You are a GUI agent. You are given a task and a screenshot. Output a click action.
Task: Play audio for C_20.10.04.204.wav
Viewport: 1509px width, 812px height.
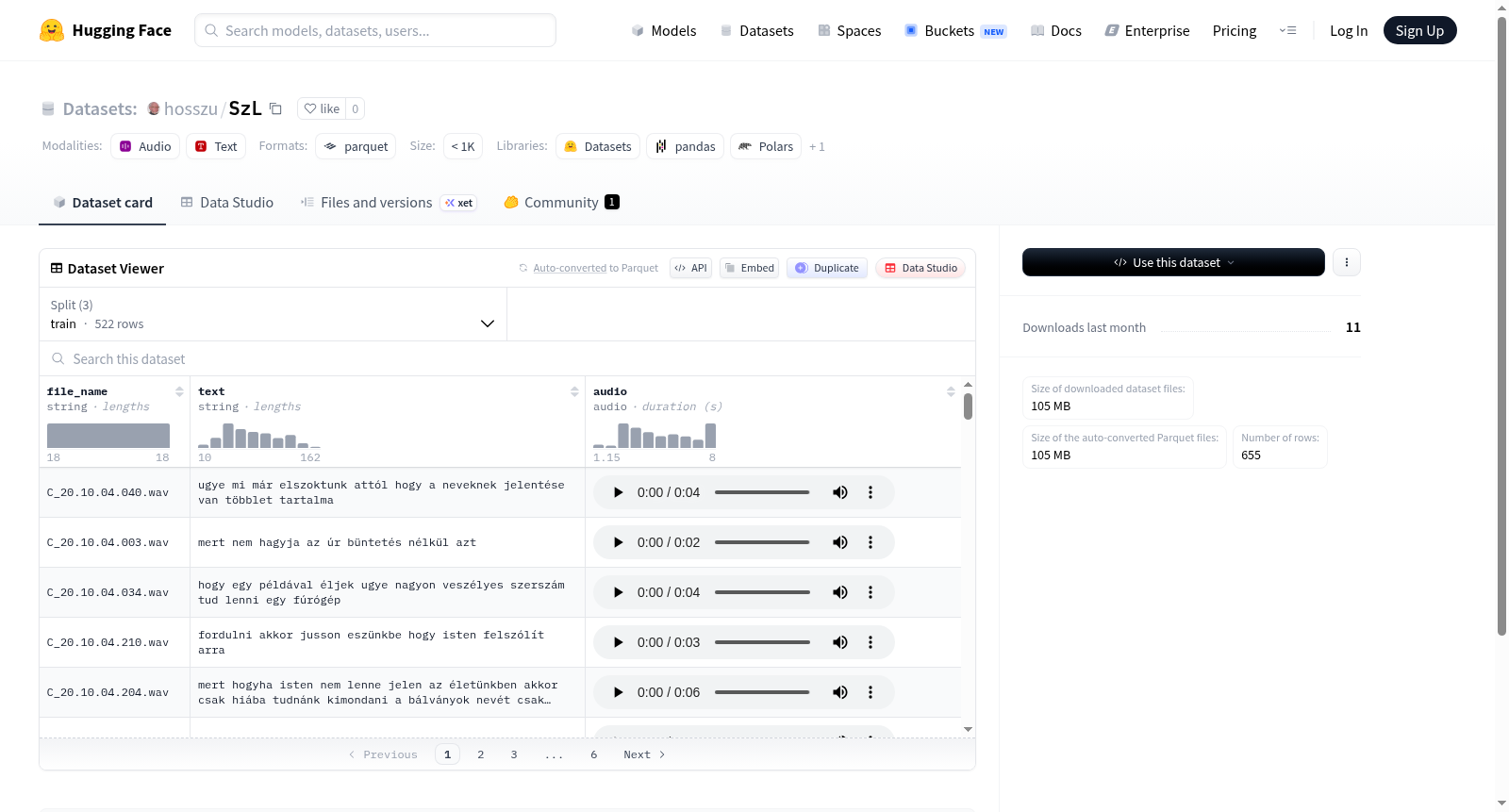pyautogui.click(x=618, y=692)
